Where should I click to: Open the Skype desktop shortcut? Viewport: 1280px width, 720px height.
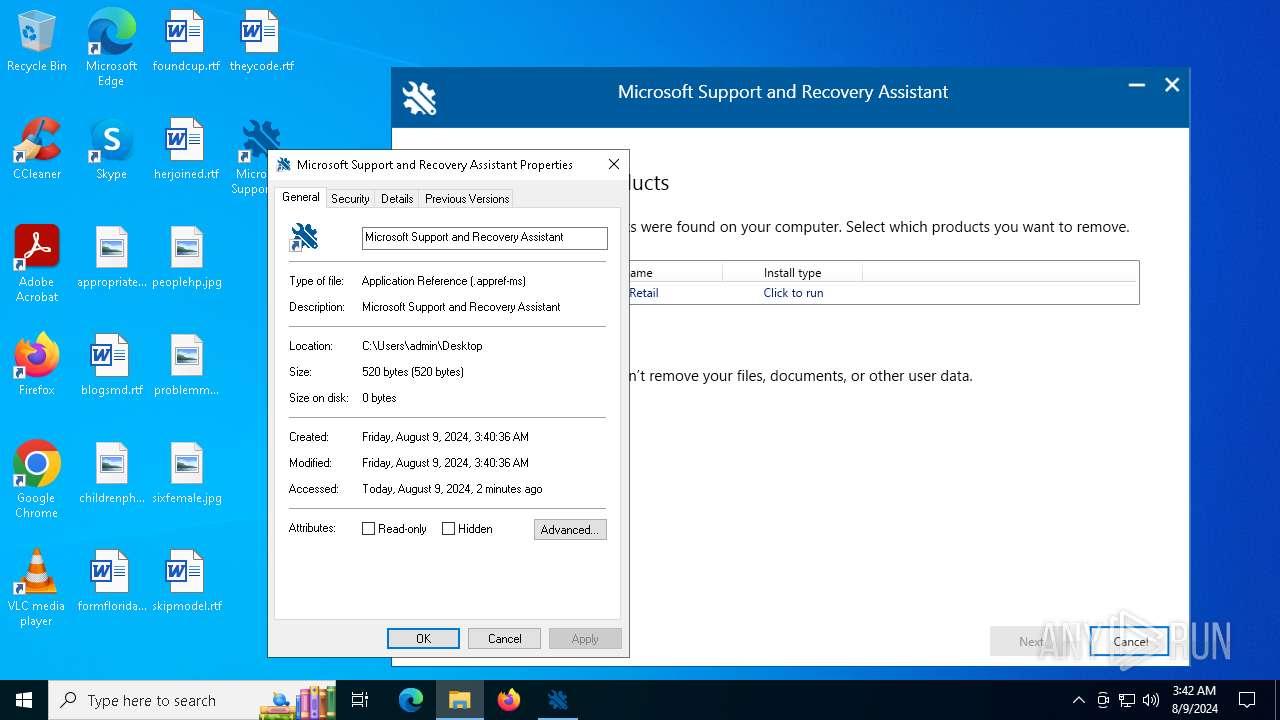(111, 150)
